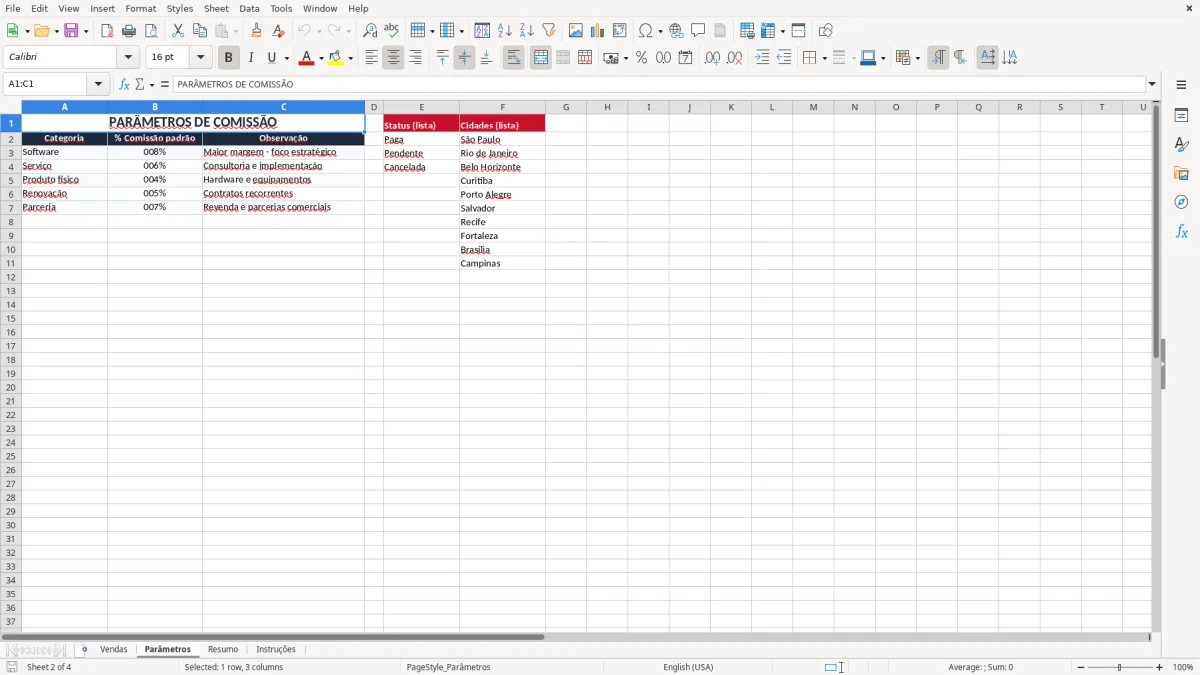
Task: Apply the red font color swatch
Action: [x=306, y=58]
